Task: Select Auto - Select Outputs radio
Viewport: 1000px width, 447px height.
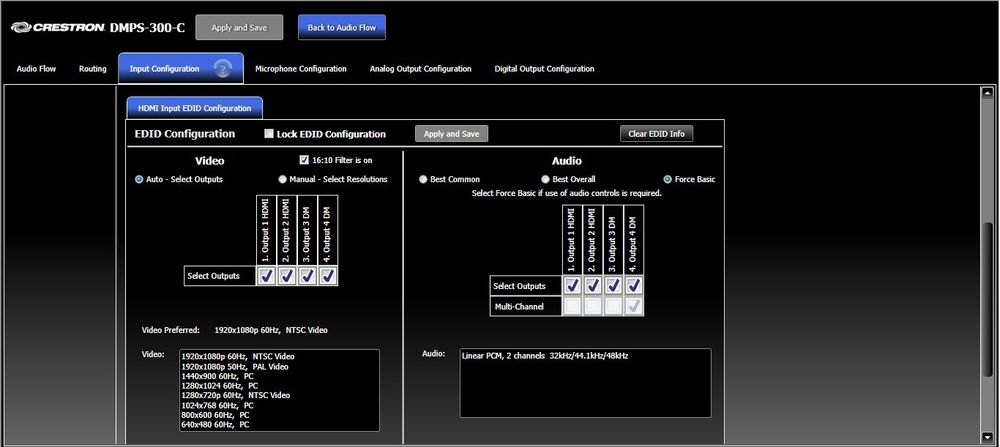Action: [139, 179]
